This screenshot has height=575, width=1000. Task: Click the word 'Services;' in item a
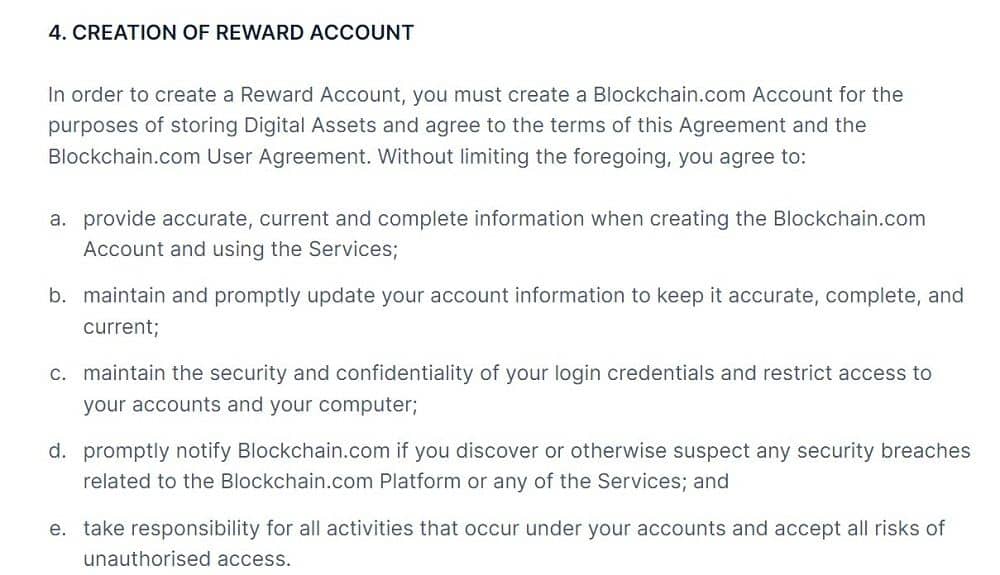(353, 249)
